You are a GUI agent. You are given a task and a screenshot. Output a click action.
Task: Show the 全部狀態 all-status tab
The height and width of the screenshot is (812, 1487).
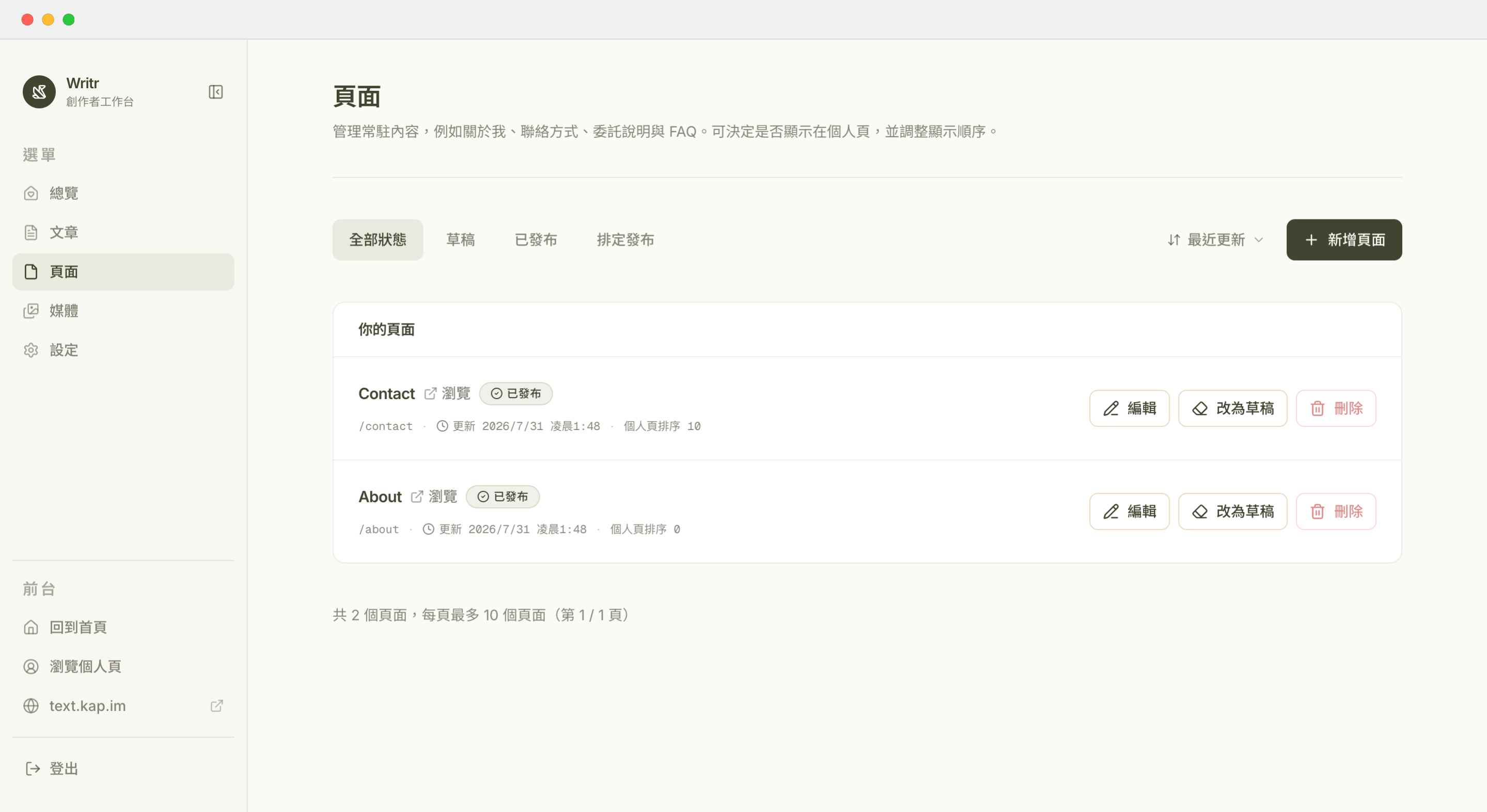[x=378, y=240]
